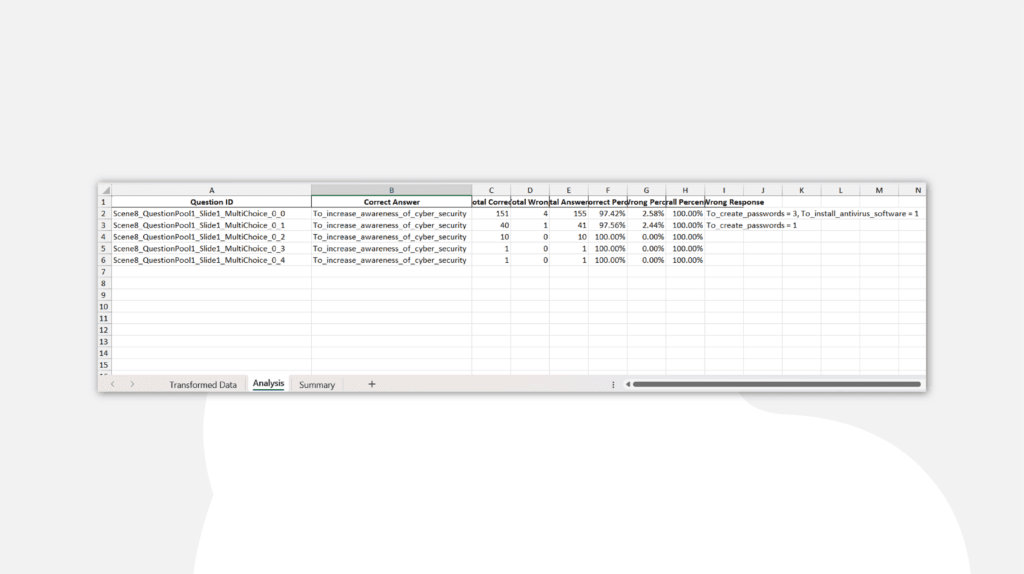1024x574 pixels.
Task: Select row 10 header
Action: coord(103,307)
